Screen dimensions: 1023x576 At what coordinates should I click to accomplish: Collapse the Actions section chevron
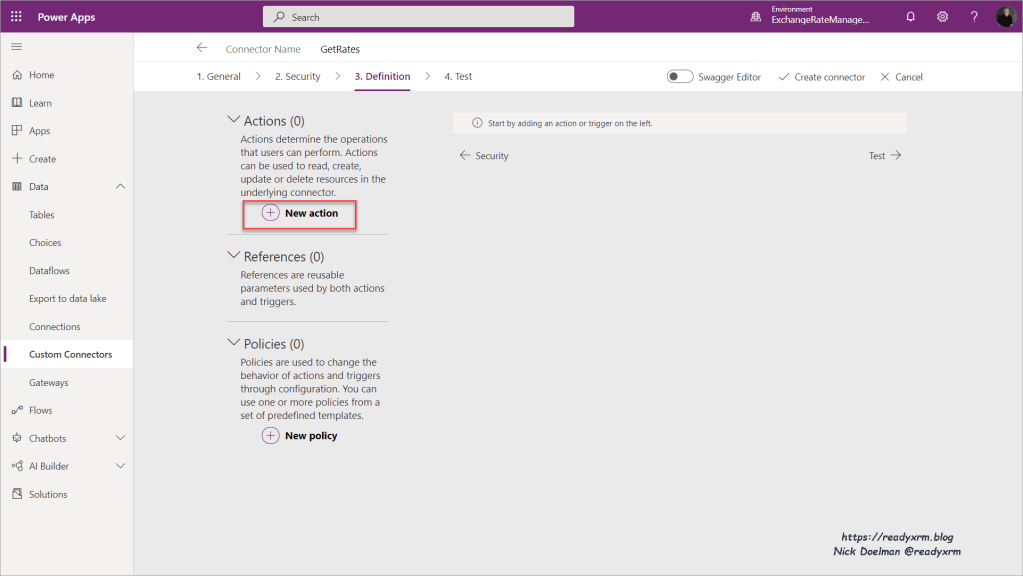pyautogui.click(x=234, y=120)
